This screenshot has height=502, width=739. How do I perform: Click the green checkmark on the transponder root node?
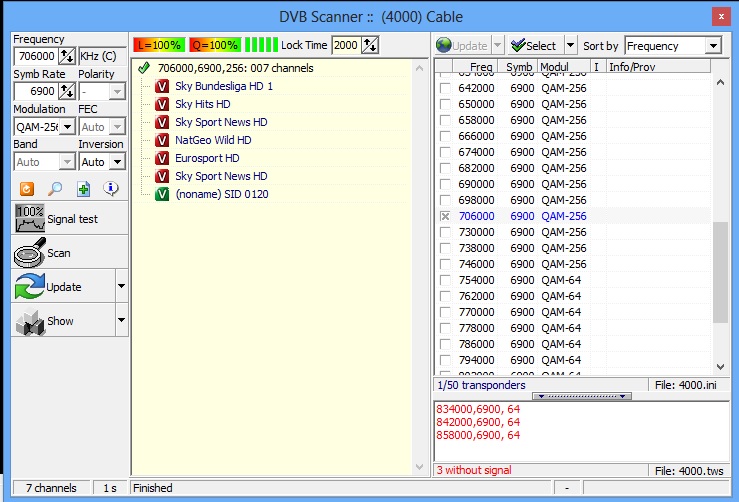click(x=144, y=68)
